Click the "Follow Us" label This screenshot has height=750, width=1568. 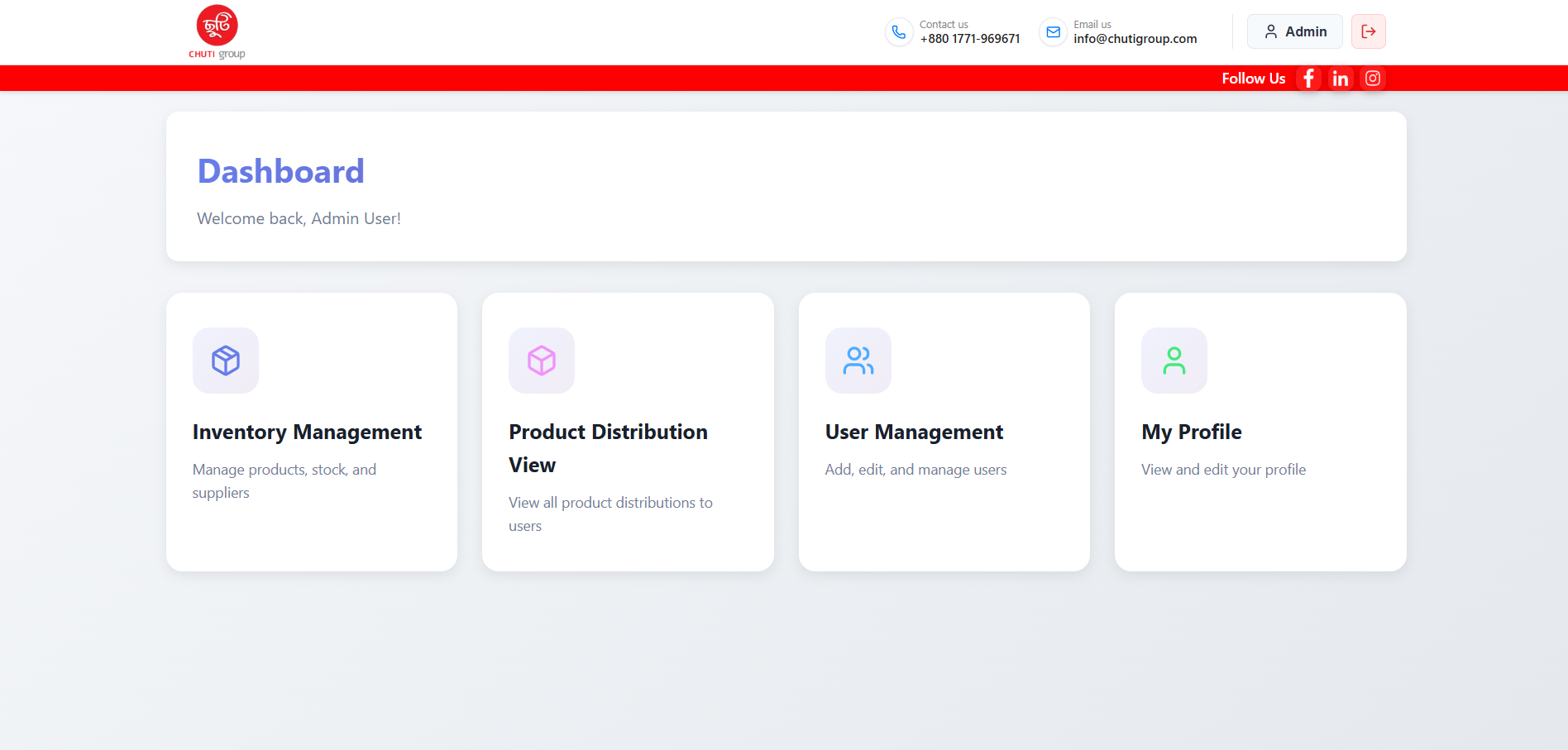click(x=1254, y=79)
